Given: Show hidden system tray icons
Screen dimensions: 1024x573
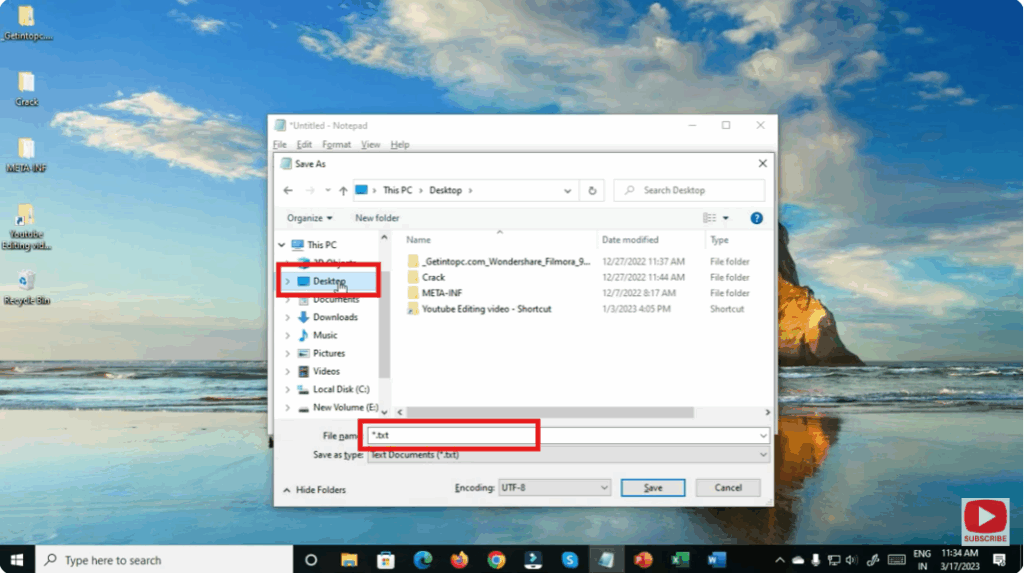Looking at the screenshot, I should (780, 560).
